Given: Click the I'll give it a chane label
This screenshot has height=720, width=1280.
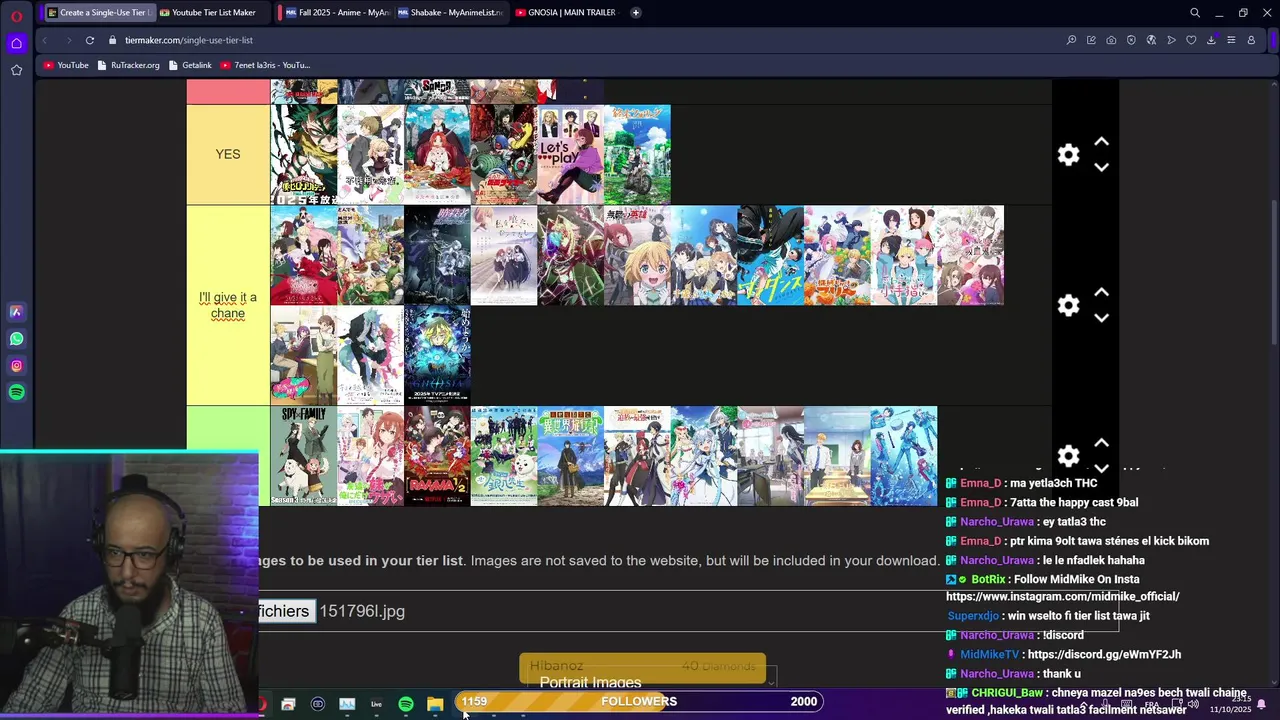Looking at the screenshot, I should click(x=228, y=305).
